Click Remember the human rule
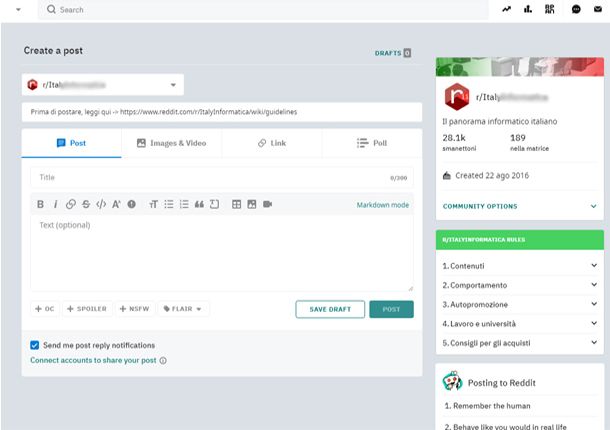 [487, 406]
